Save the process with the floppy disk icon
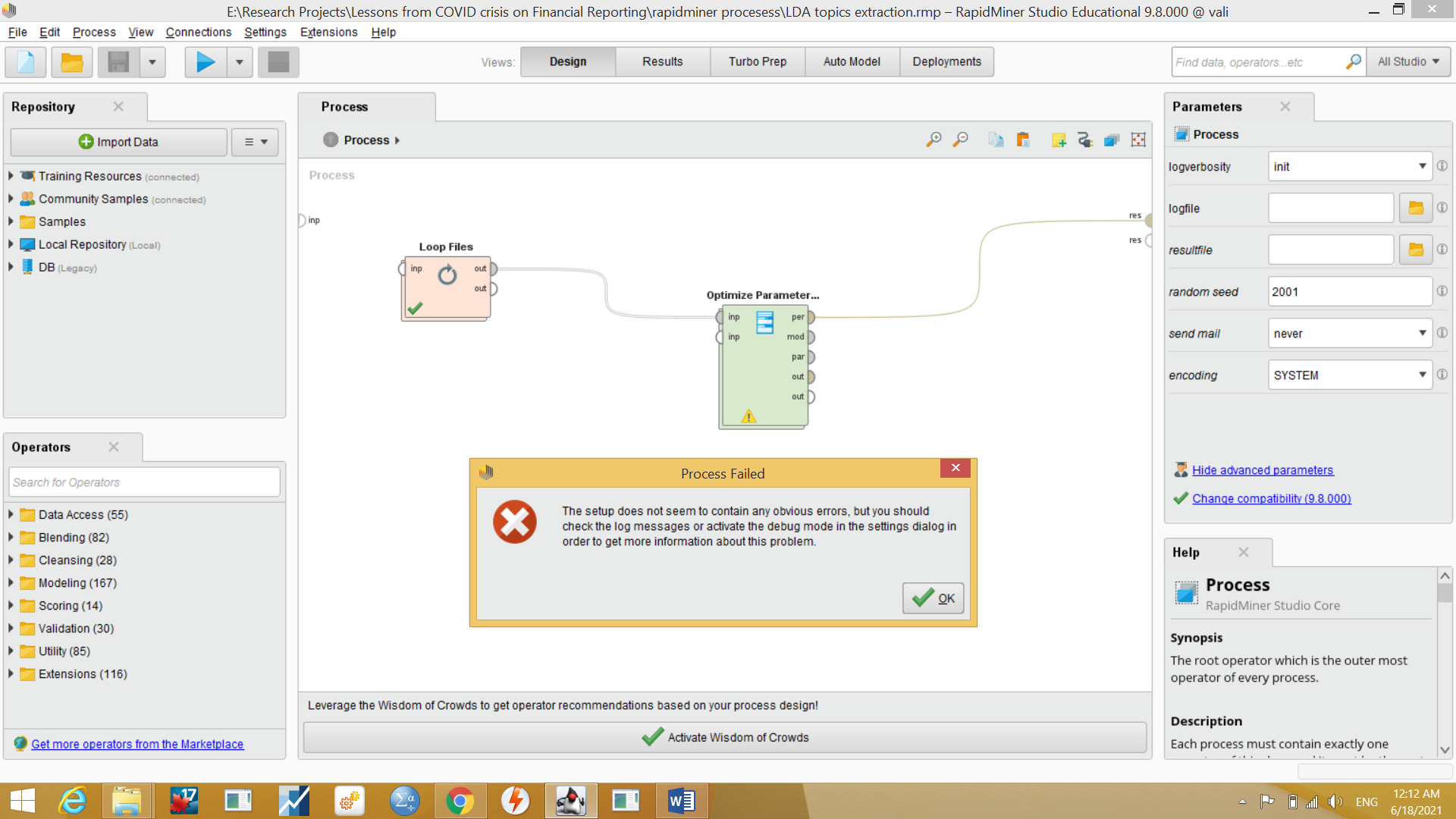The image size is (1456, 819). pyautogui.click(x=118, y=61)
